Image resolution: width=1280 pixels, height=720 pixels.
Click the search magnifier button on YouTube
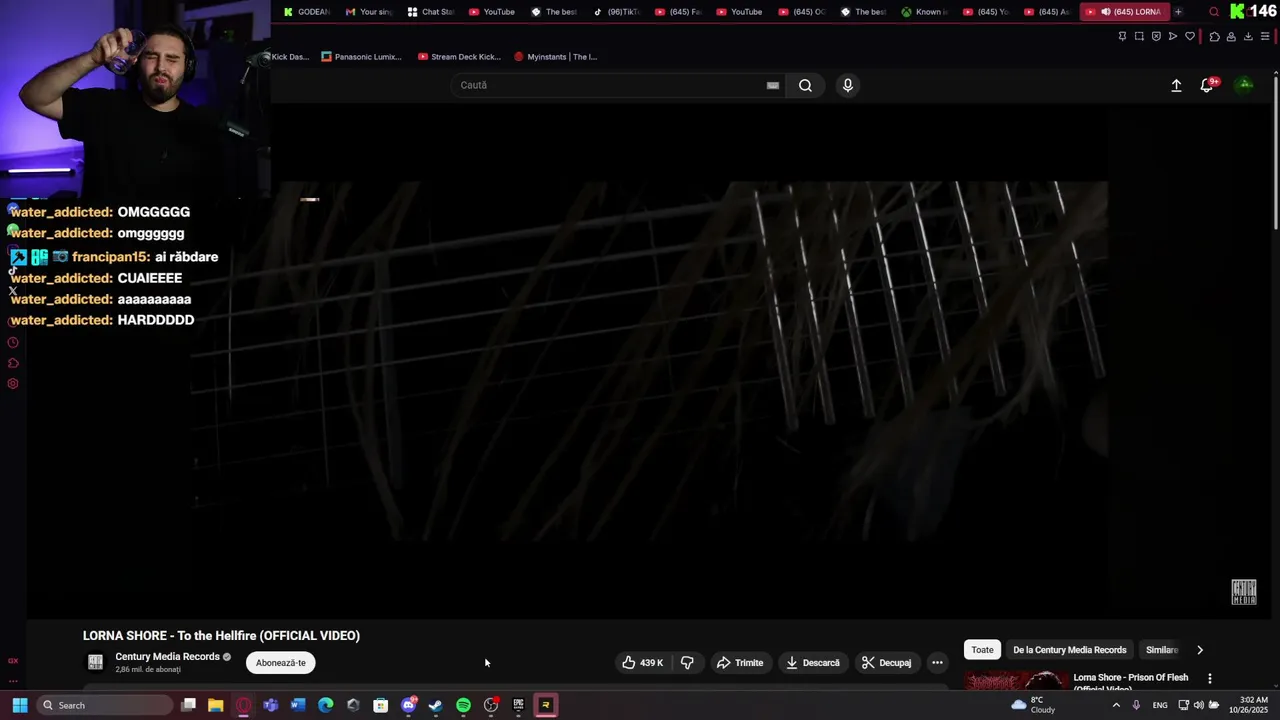(x=805, y=85)
